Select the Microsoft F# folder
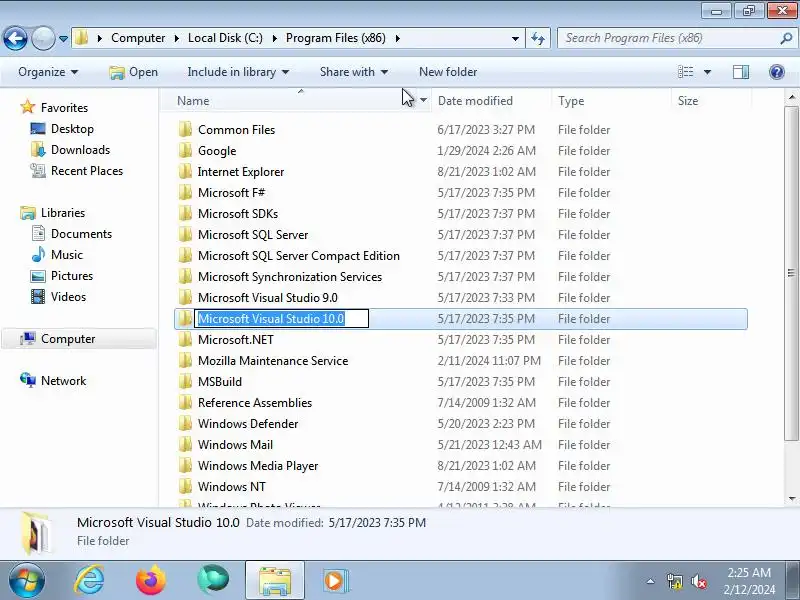 tap(232, 193)
